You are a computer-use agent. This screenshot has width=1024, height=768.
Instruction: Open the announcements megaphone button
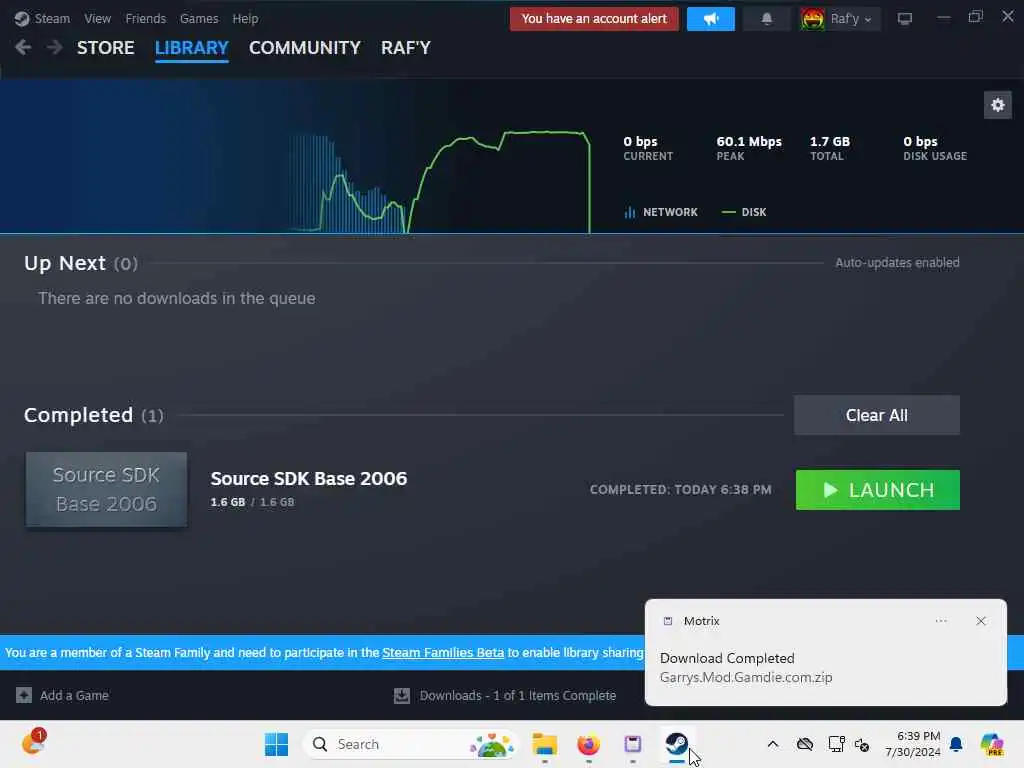(x=711, y=19)
